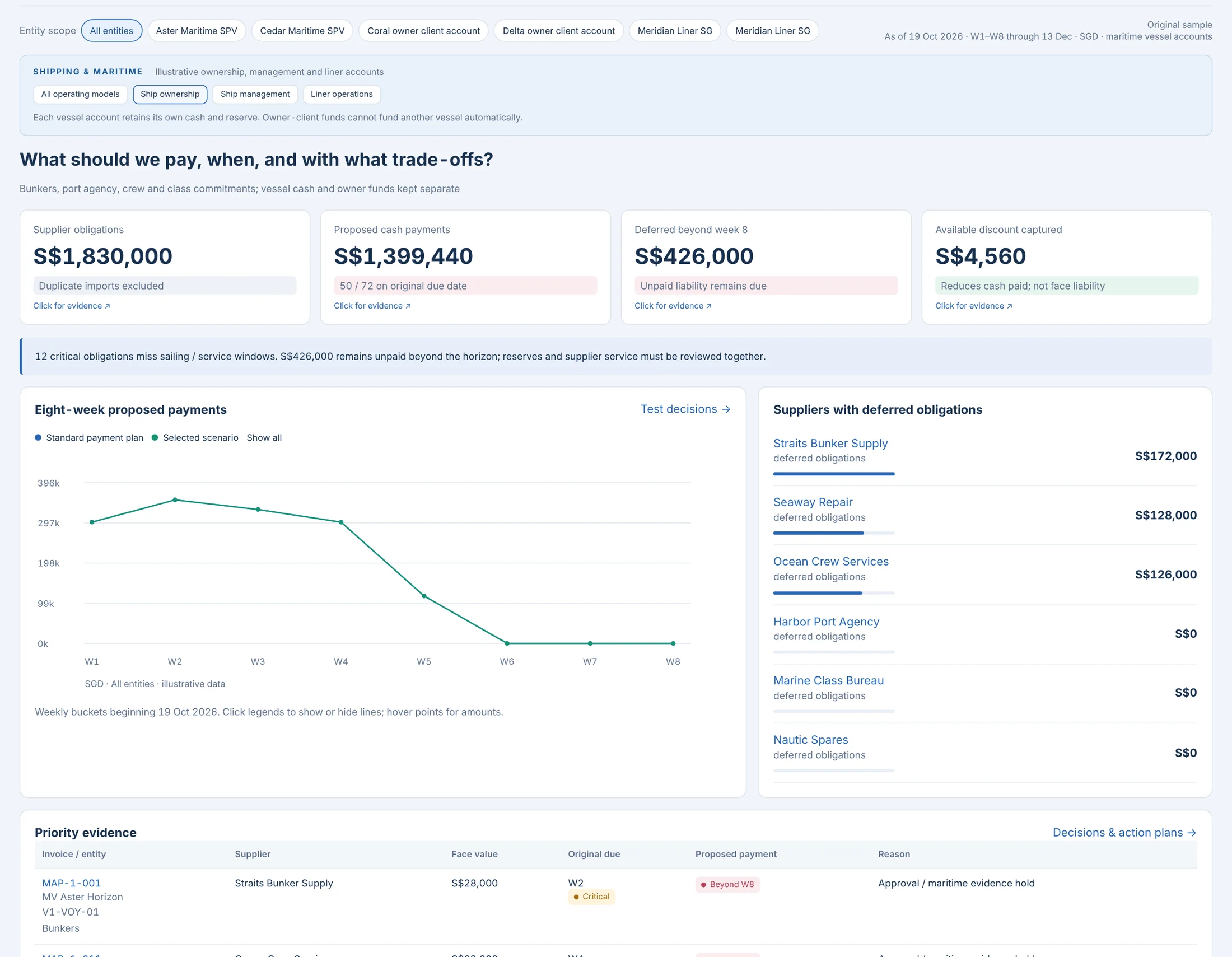Open Seaway Repair supplier link

click(x=813, y=502)
